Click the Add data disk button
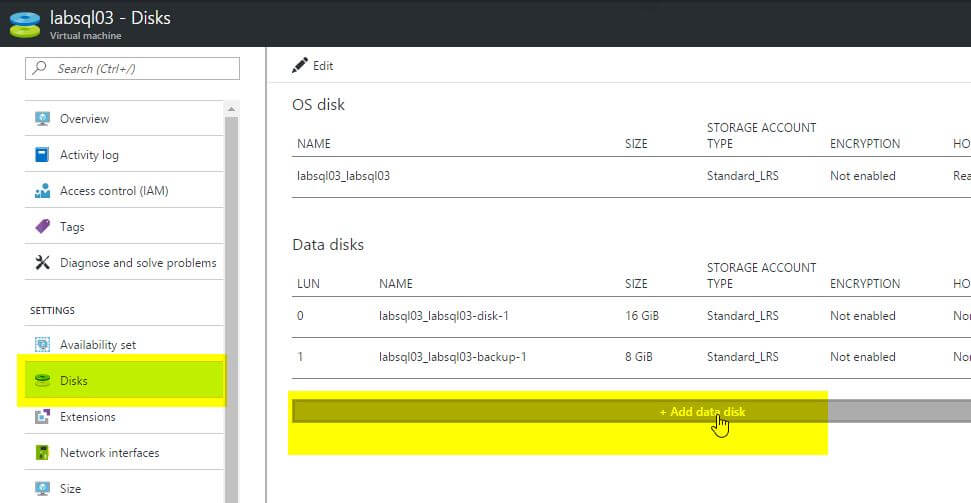This screenshot has width=971, height=503. coord(632,411)
